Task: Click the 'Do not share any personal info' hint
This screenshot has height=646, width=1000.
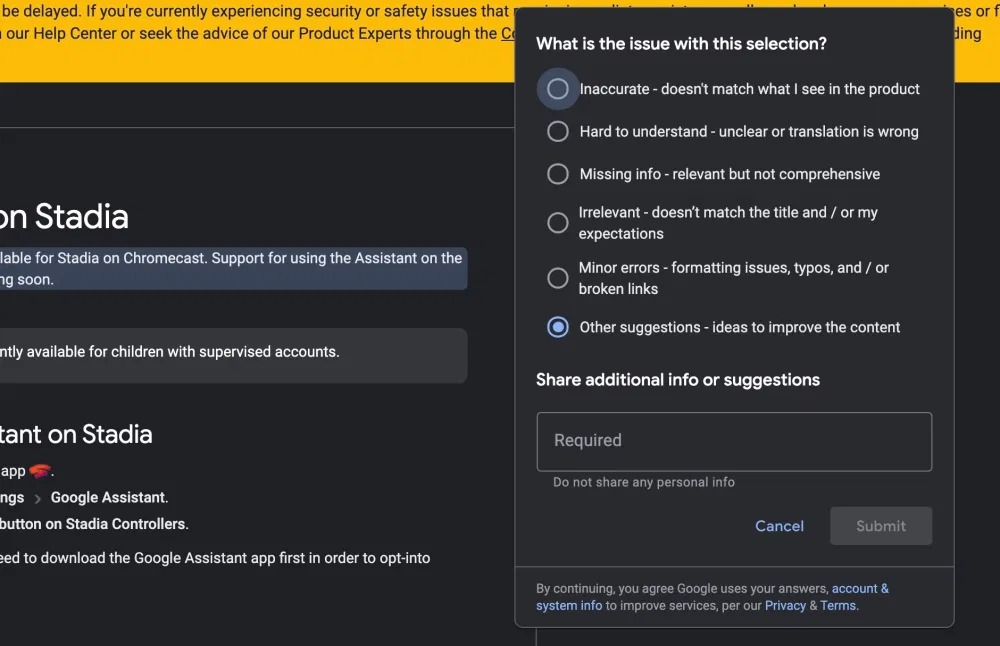Action: click(644, 482)
